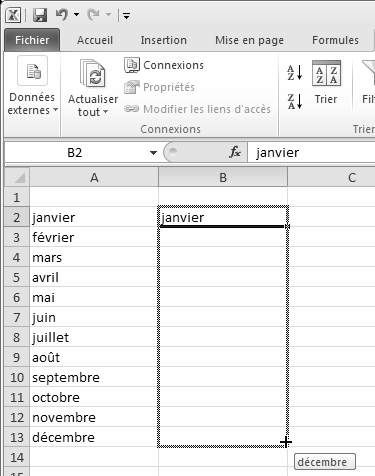Switch to the Mise en page tab
This screenshot has width=375, height=476.
(x=249, y=40)
